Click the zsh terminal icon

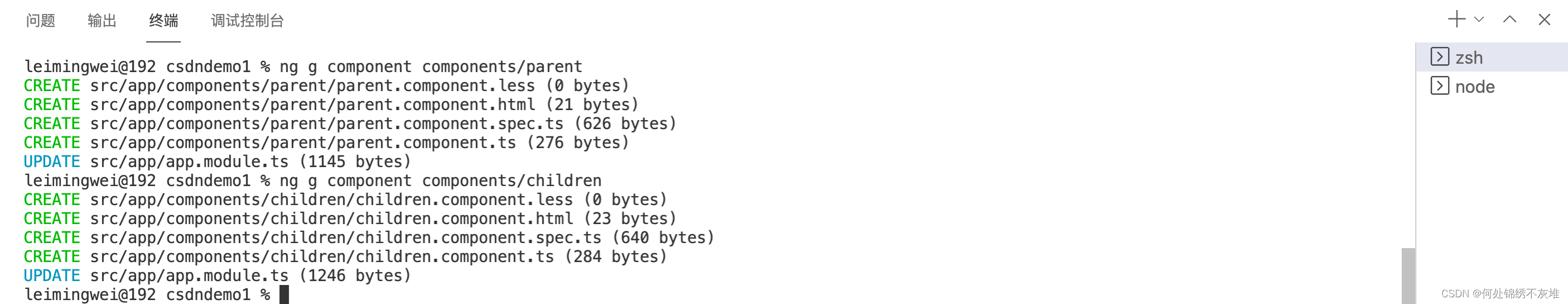[x=1440, y=56]
